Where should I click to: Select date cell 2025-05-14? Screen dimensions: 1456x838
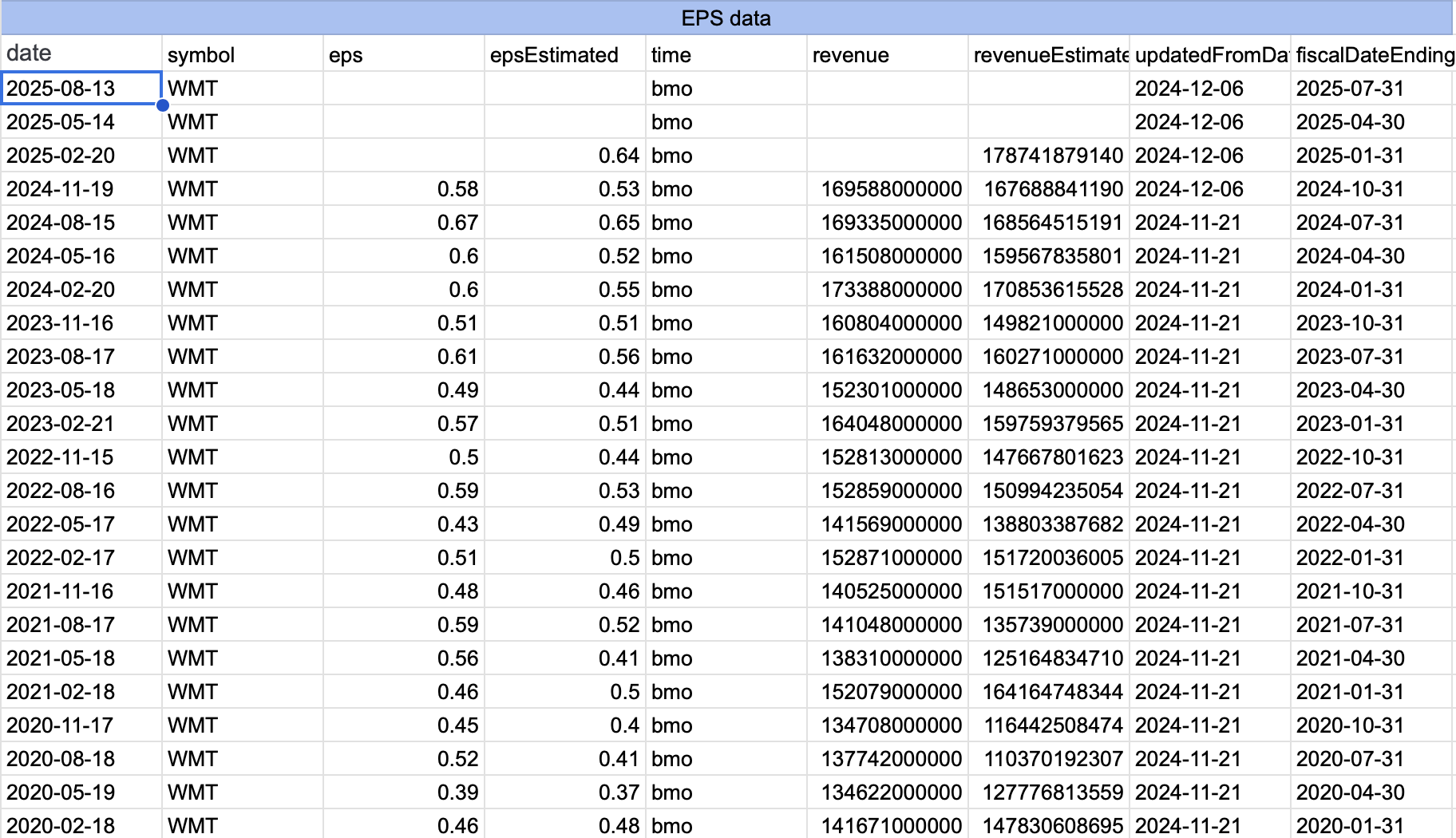[x=81, y=121]
